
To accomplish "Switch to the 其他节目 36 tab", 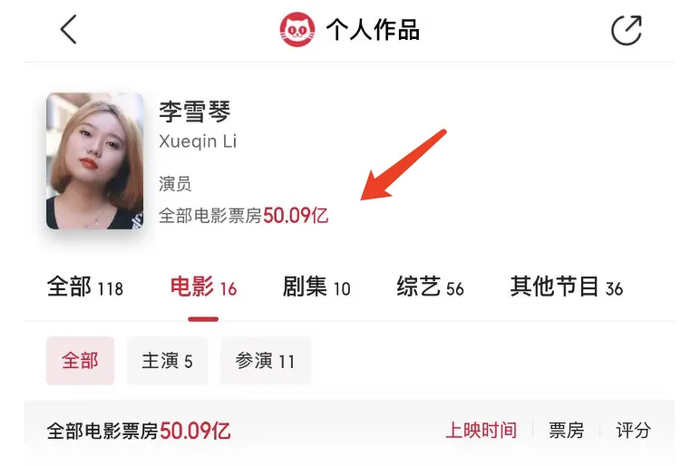I will point(567,287).
